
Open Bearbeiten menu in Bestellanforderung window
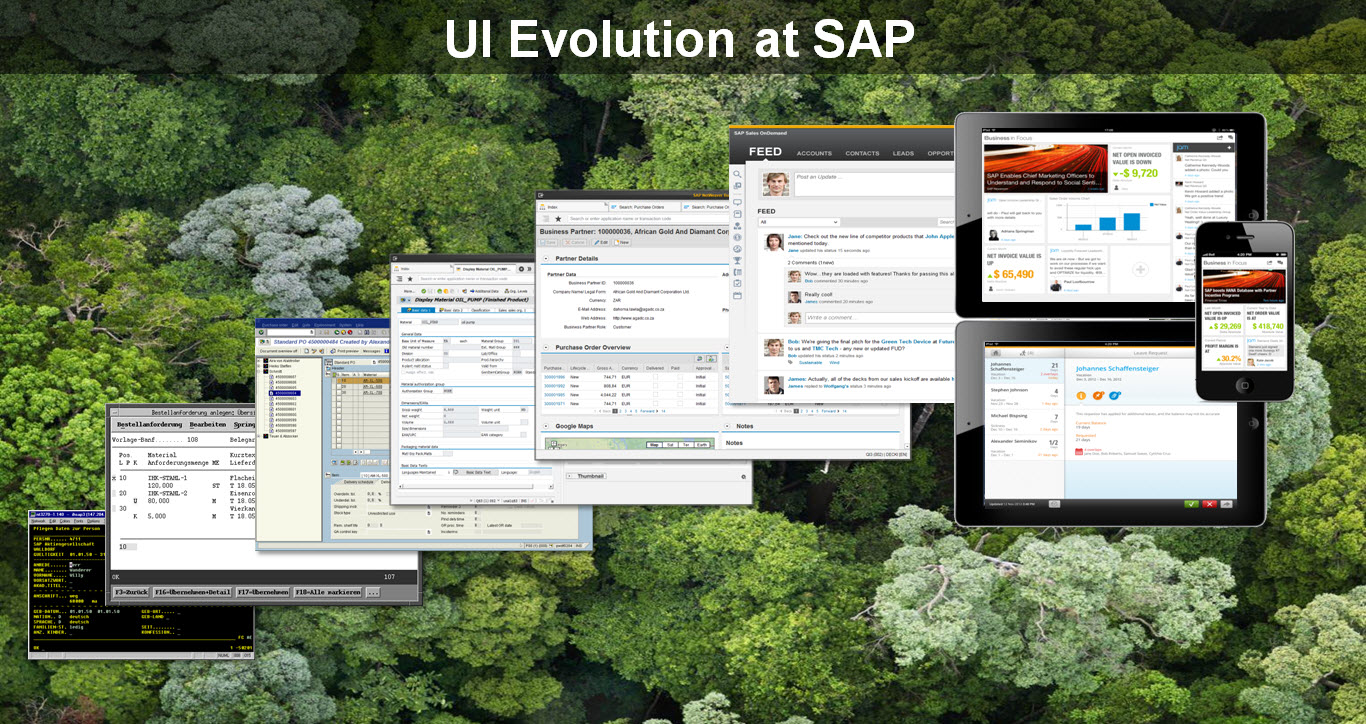click(208, 425)
